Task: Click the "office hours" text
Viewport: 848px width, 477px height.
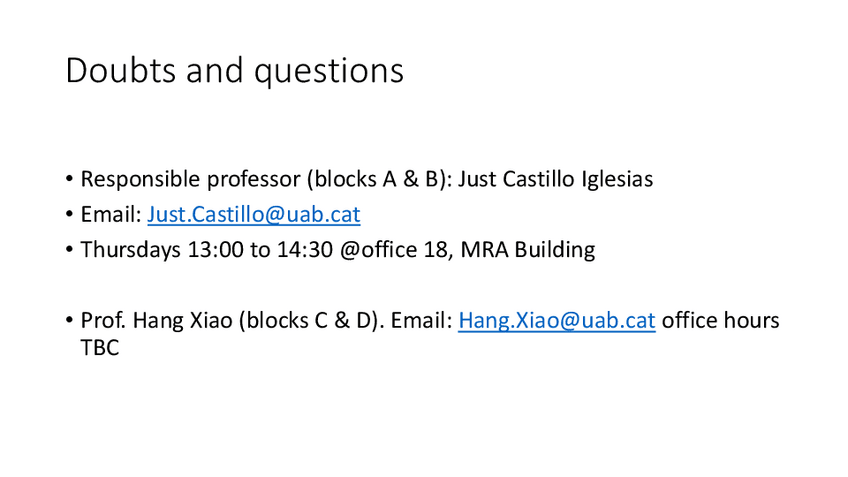Action: (x=720, y=320)
